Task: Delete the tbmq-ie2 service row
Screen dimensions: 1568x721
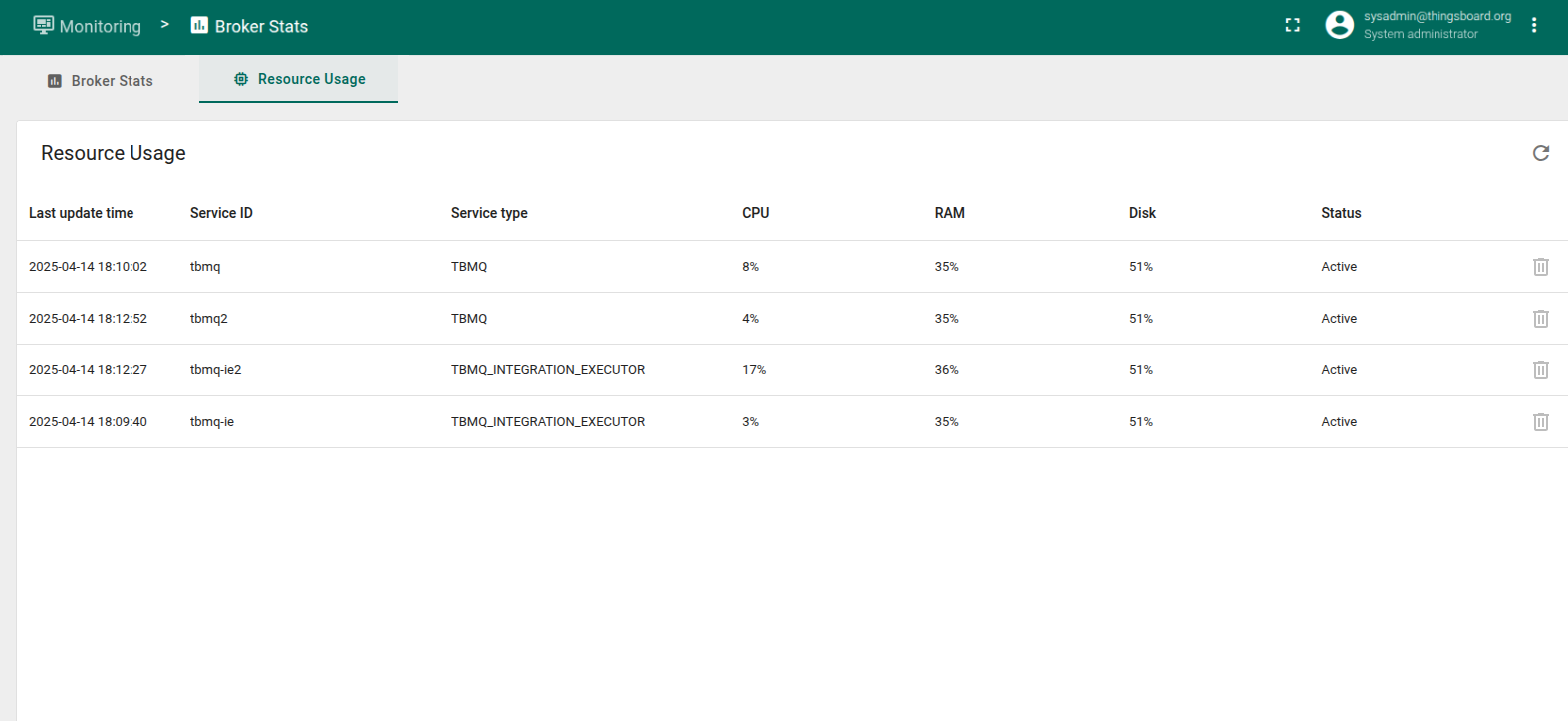Action: tap(1540, 370)
